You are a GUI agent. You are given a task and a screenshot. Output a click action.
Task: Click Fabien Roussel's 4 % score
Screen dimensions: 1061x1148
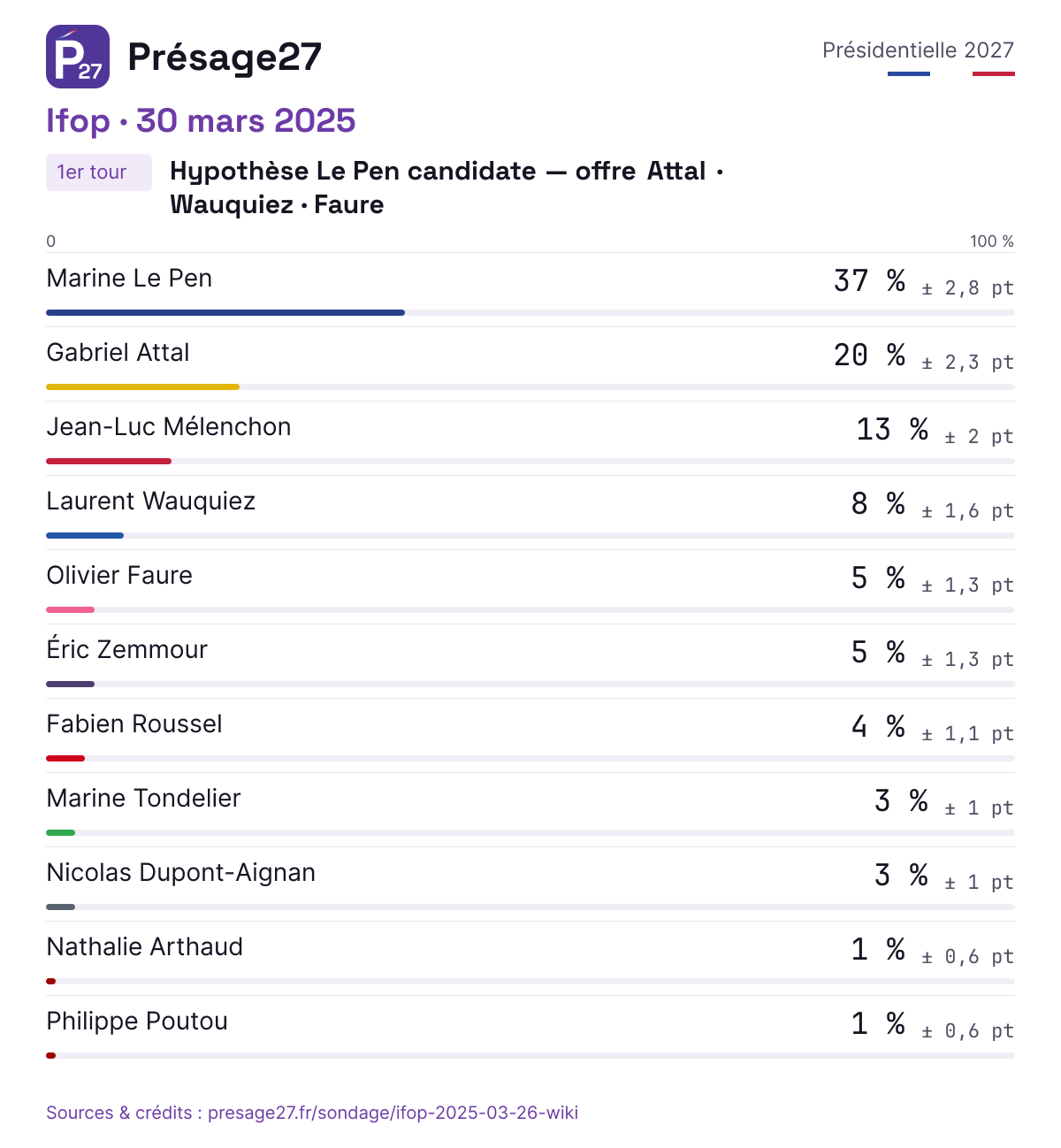(x=878, y=727)
